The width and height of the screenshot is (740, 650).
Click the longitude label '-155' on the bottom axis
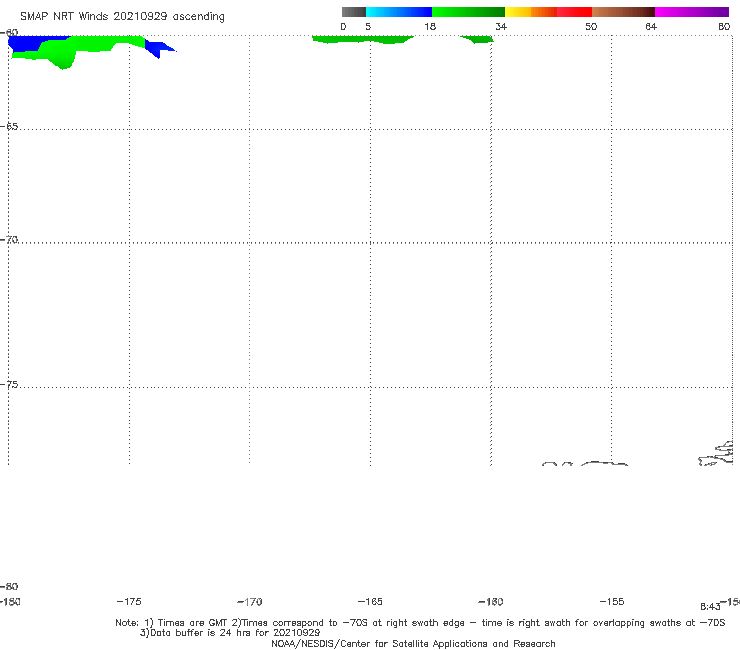[x=612, y=601]
